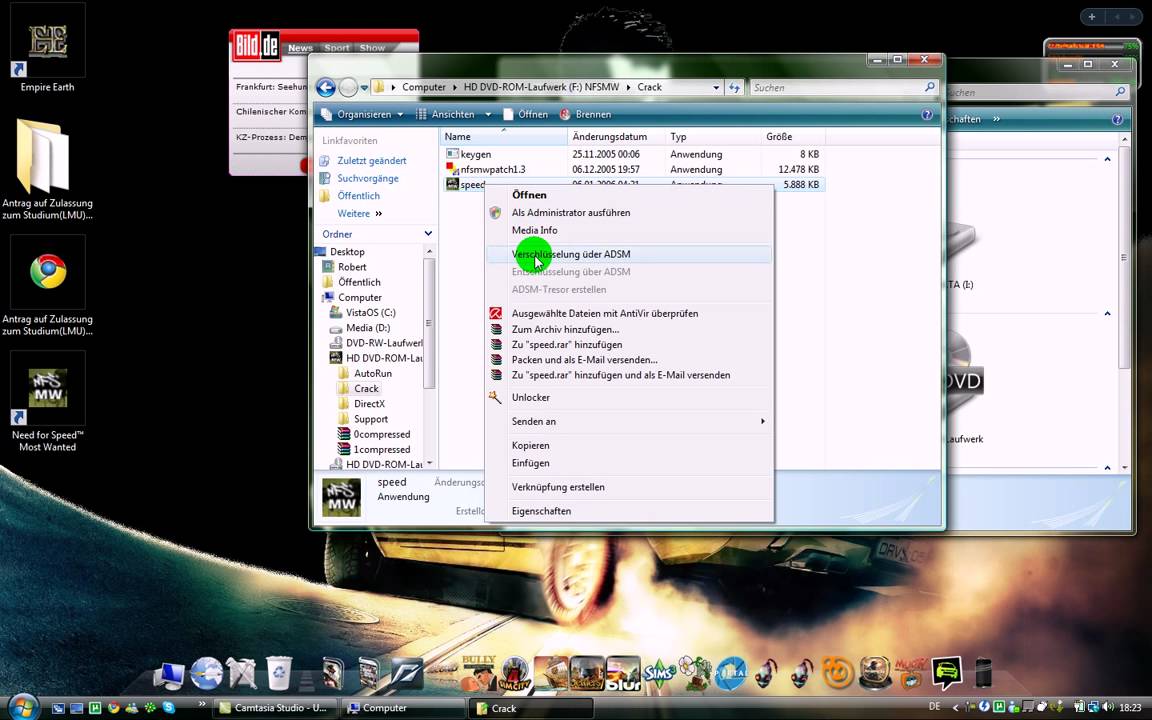
Task: Choose Als Administrator ausführen
Action: coord(629,212)
